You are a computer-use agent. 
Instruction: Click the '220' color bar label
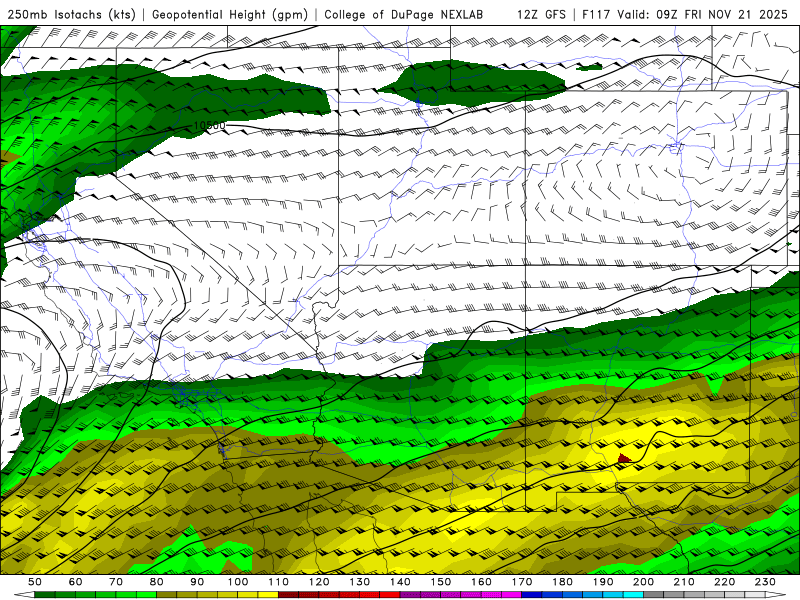pyautogui.click(x=724, y=582)
